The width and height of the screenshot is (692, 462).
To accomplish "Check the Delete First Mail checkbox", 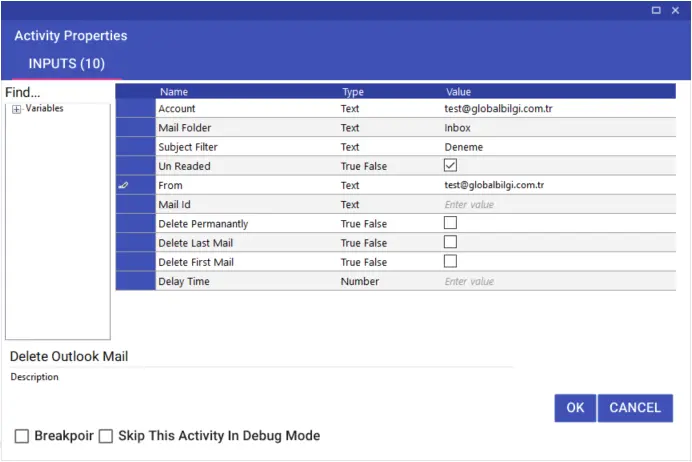I will point(450,261).
